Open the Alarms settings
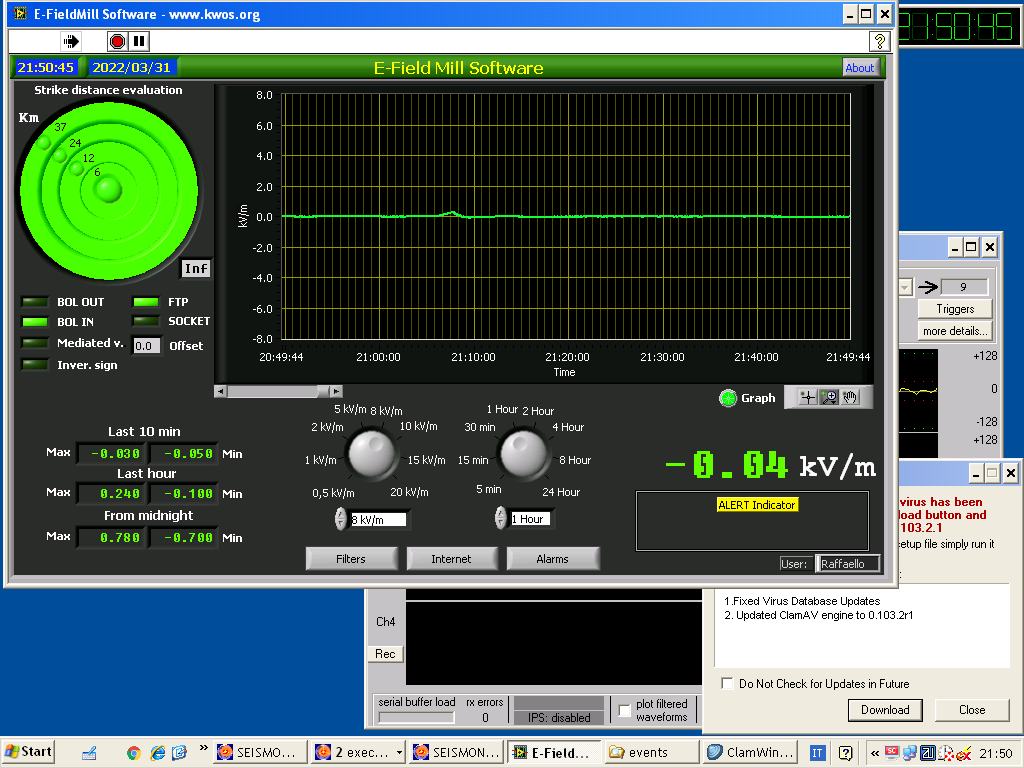 coord(552,559)
